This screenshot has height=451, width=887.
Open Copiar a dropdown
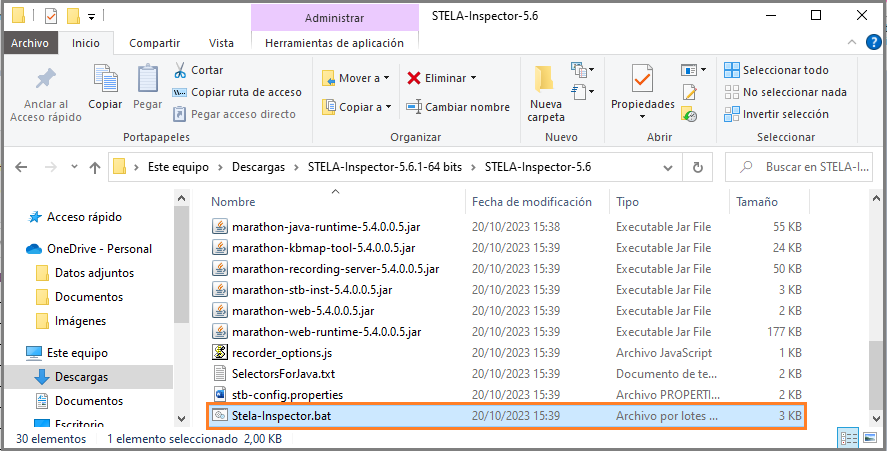(357, 107)
